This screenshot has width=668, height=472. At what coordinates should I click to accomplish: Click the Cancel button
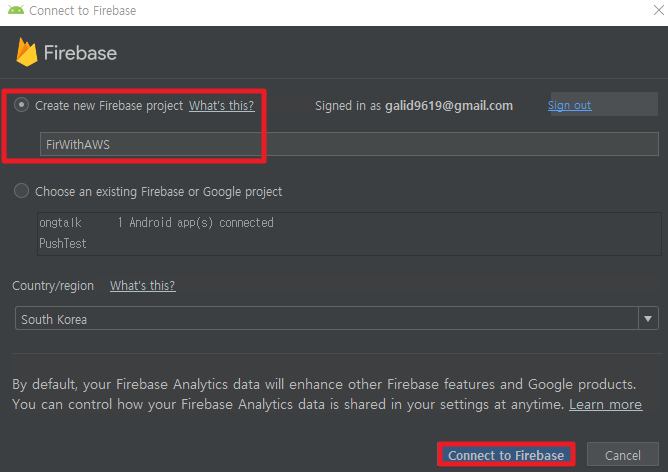pyautogui.click(x=623, y=455)
